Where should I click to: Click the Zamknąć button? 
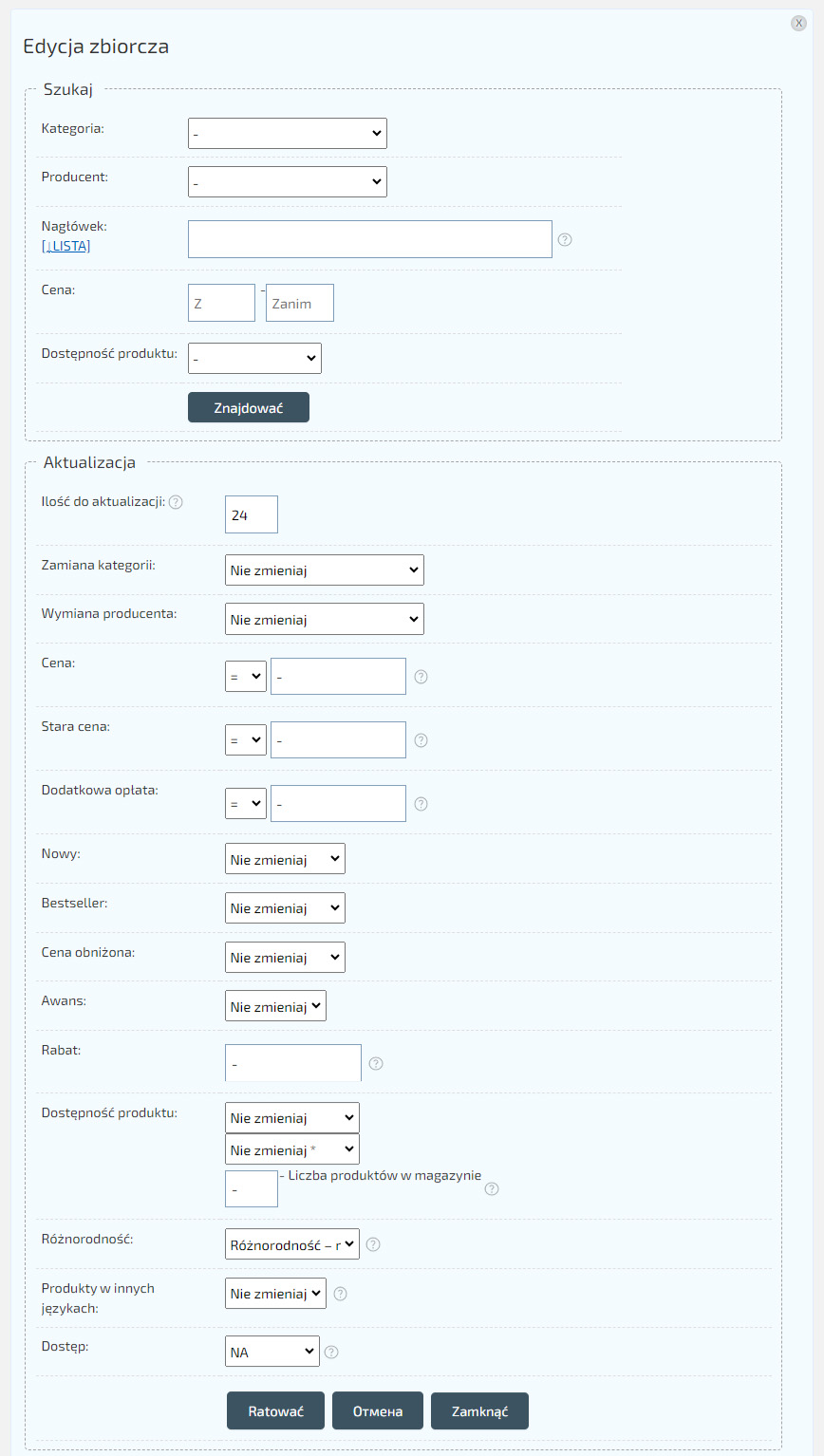(479, 1410)
